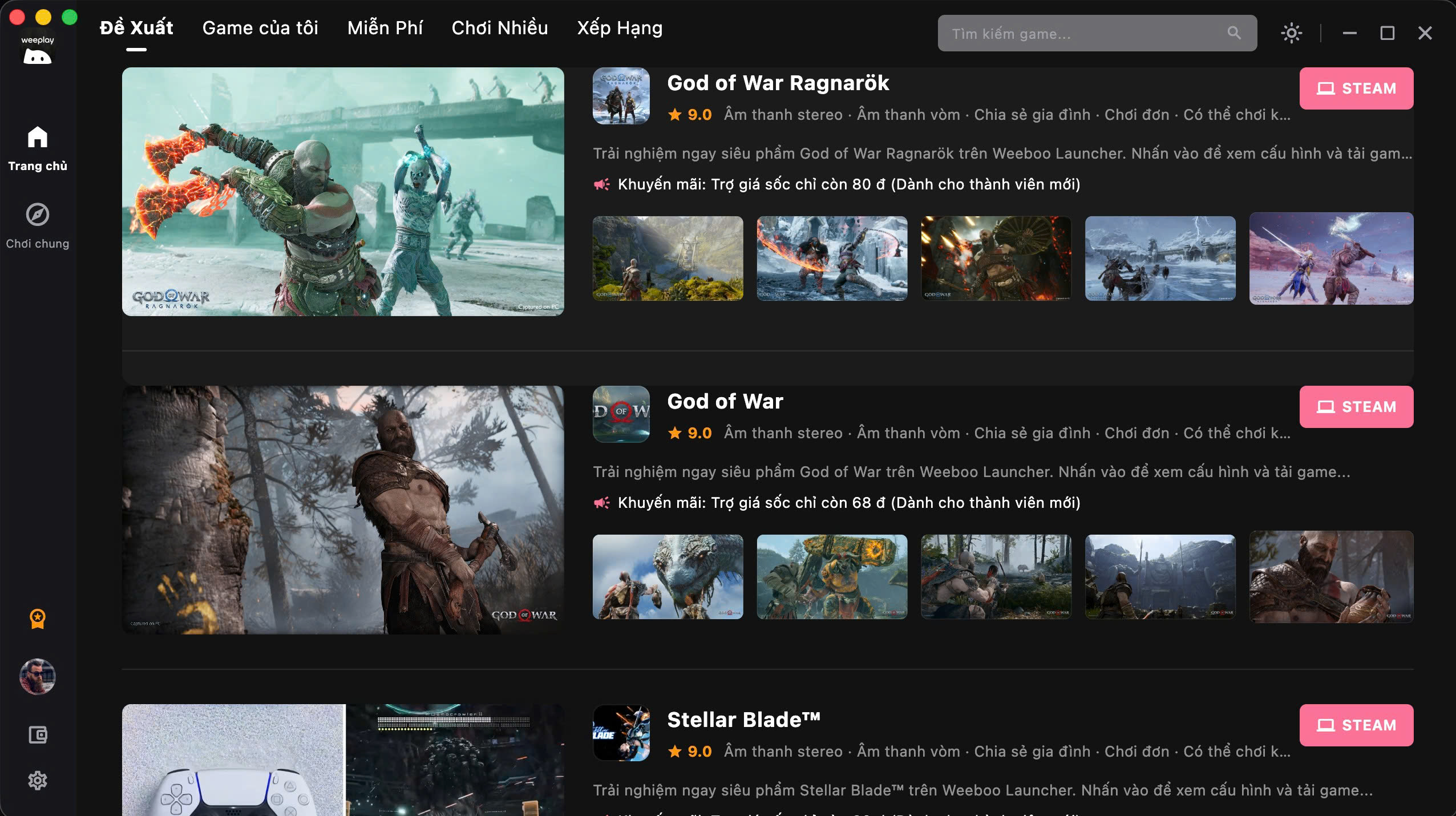
Task: Open the Miễn Phí tab
Action: (385, 27)
